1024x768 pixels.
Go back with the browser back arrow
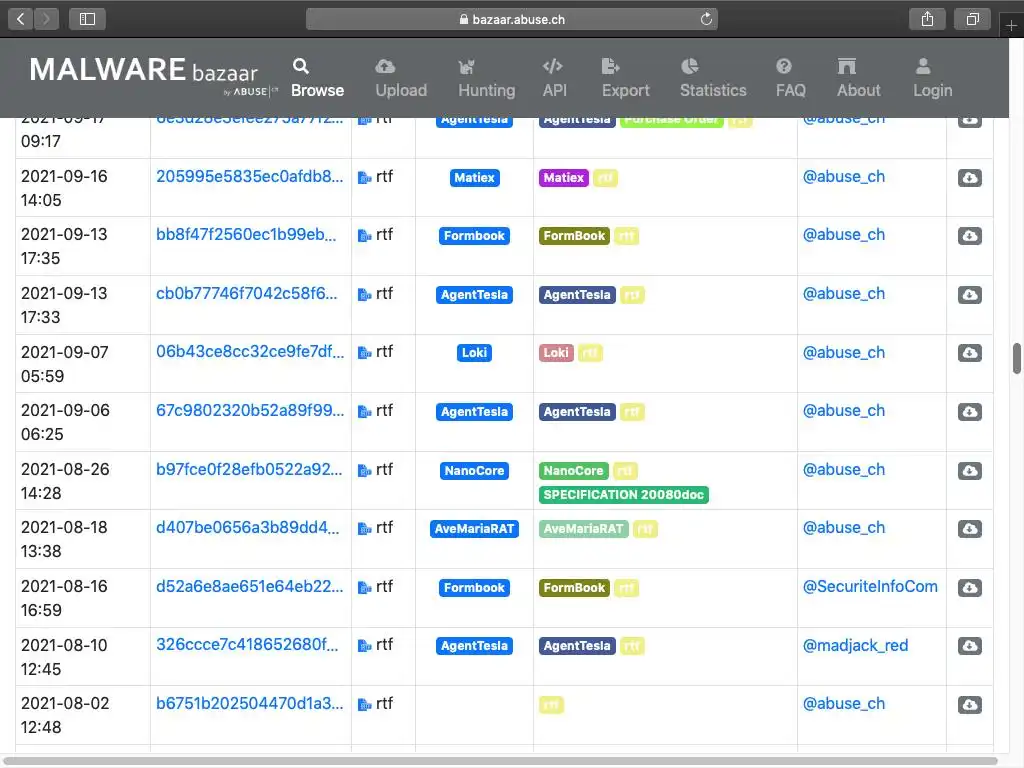pyautogui.click(x=21, y=19)
